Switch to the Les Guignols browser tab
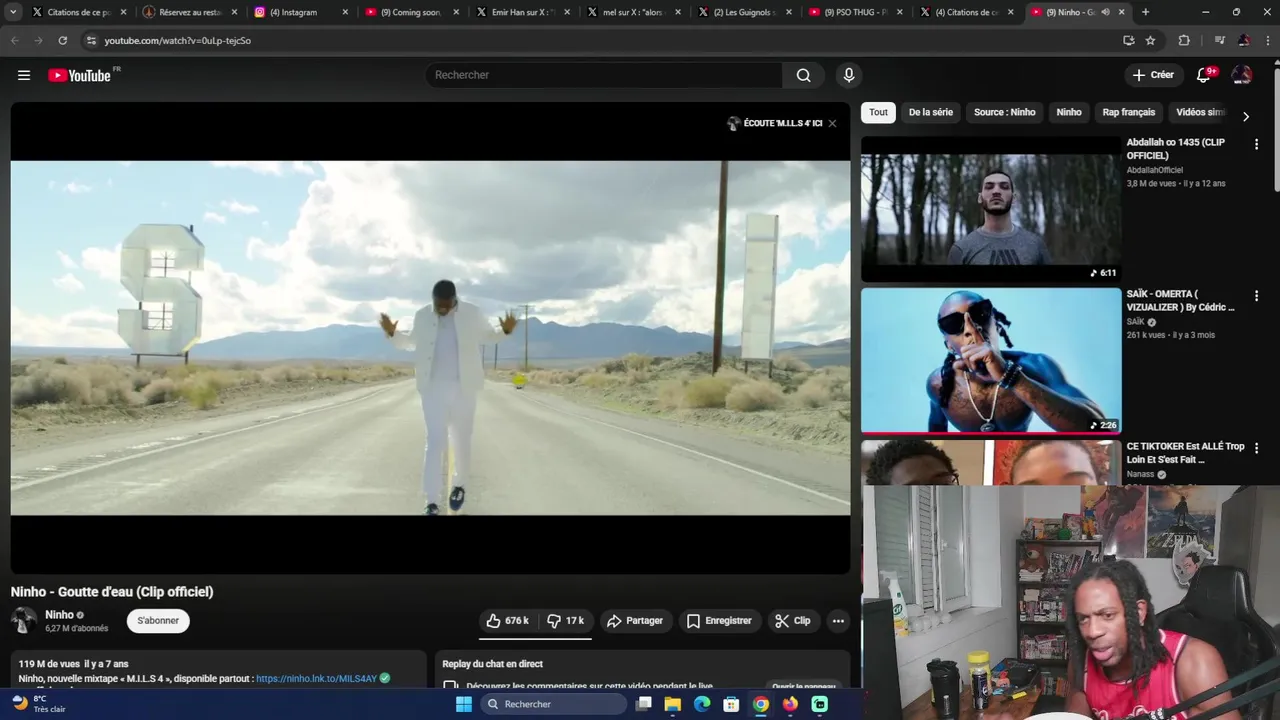Viewport: 1280px width, 720px height. (744, 12)
